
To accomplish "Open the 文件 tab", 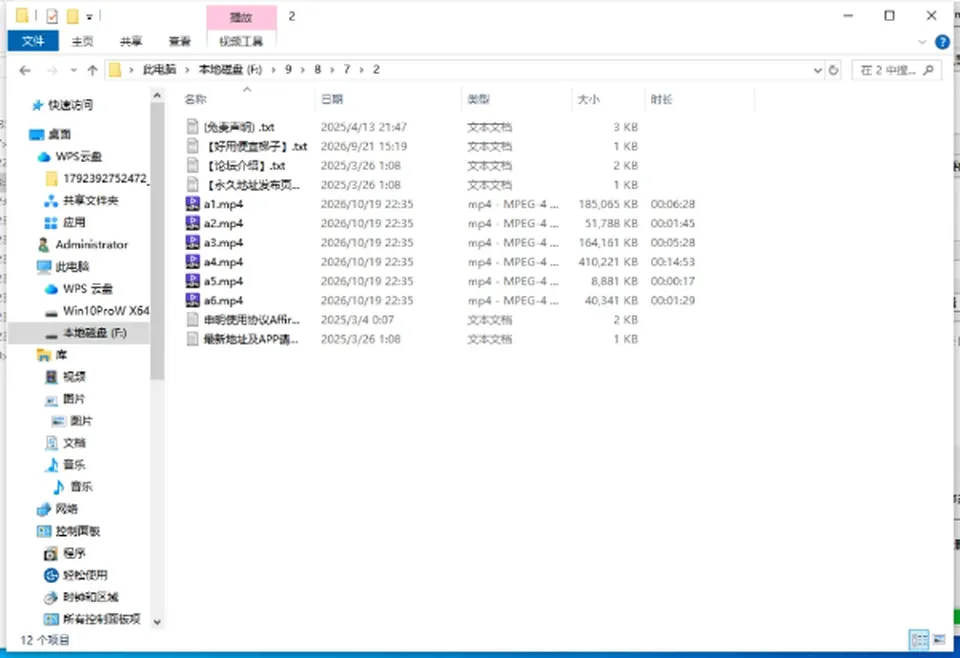I will [x=33, y=41].
